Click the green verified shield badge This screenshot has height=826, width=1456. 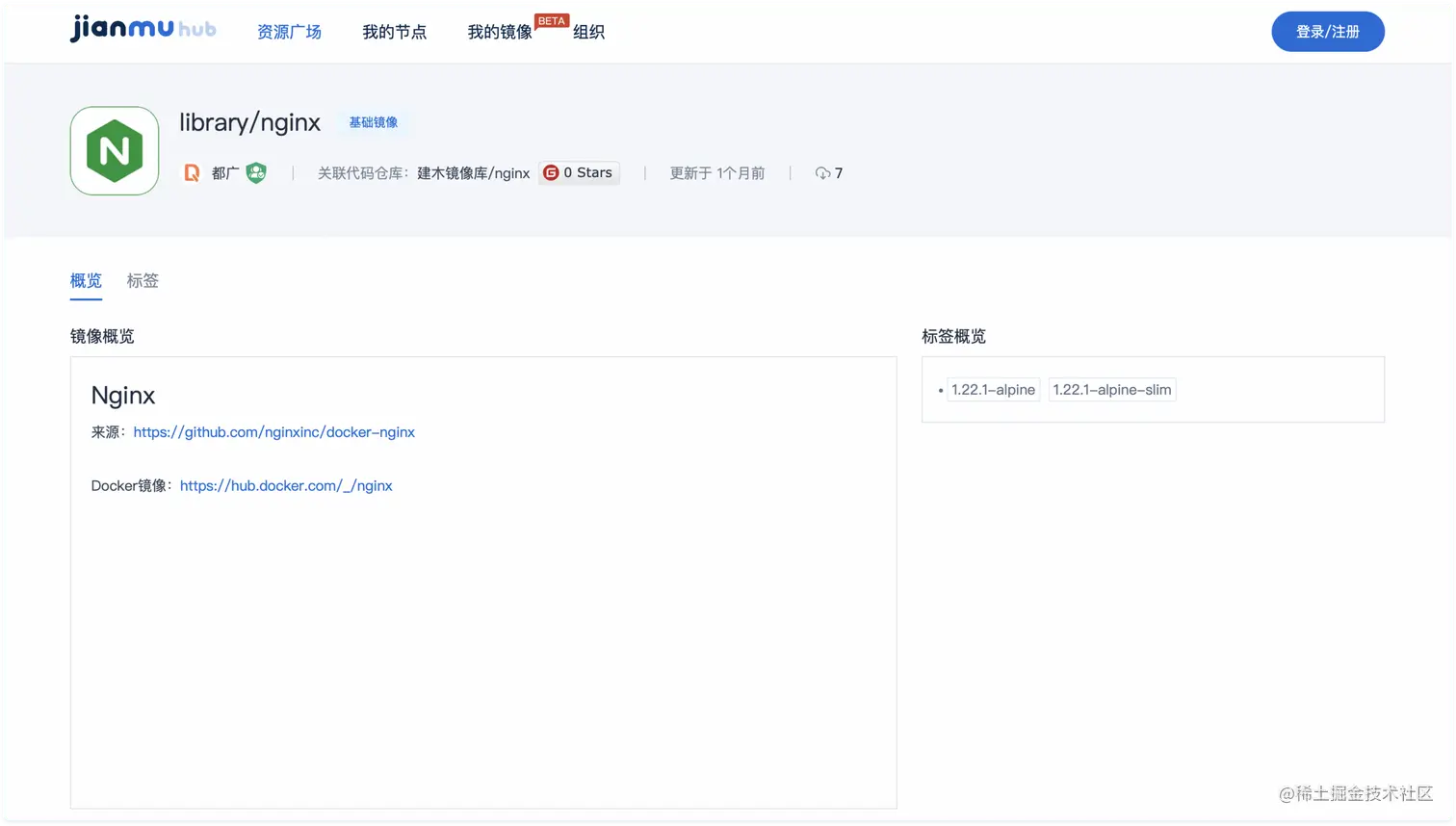pos(256,173)
